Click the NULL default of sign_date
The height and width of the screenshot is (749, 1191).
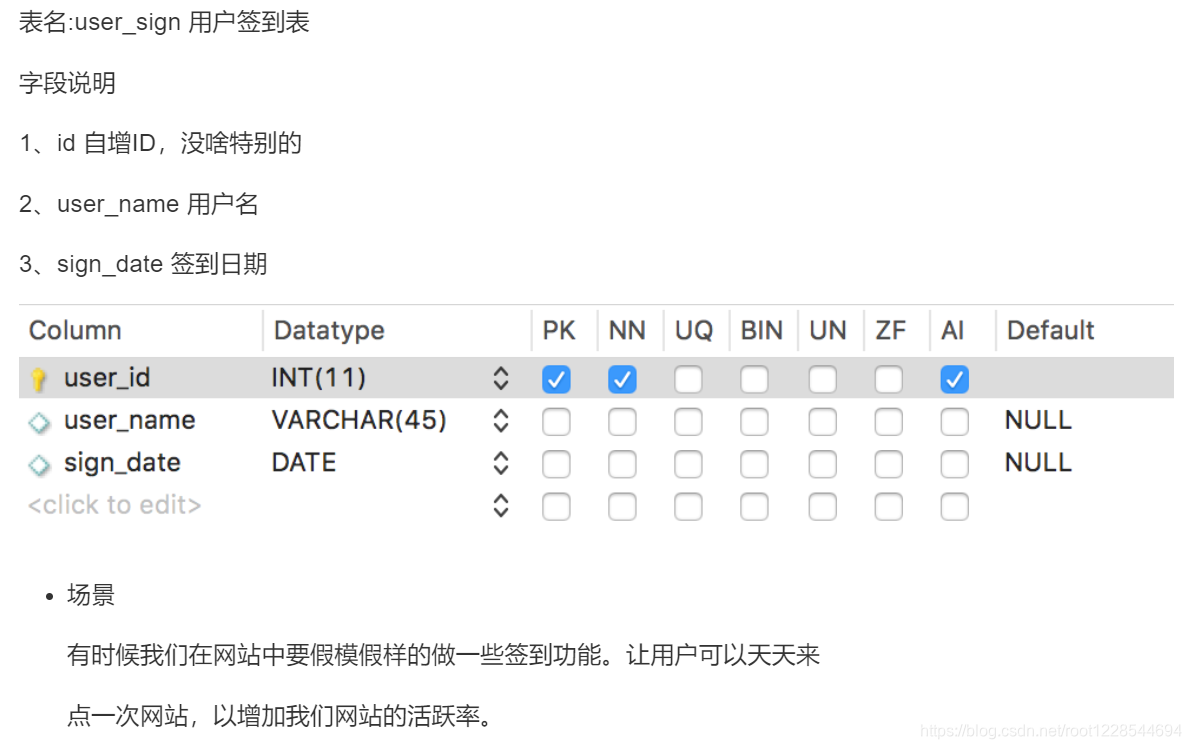click(x=1038, y=463)
